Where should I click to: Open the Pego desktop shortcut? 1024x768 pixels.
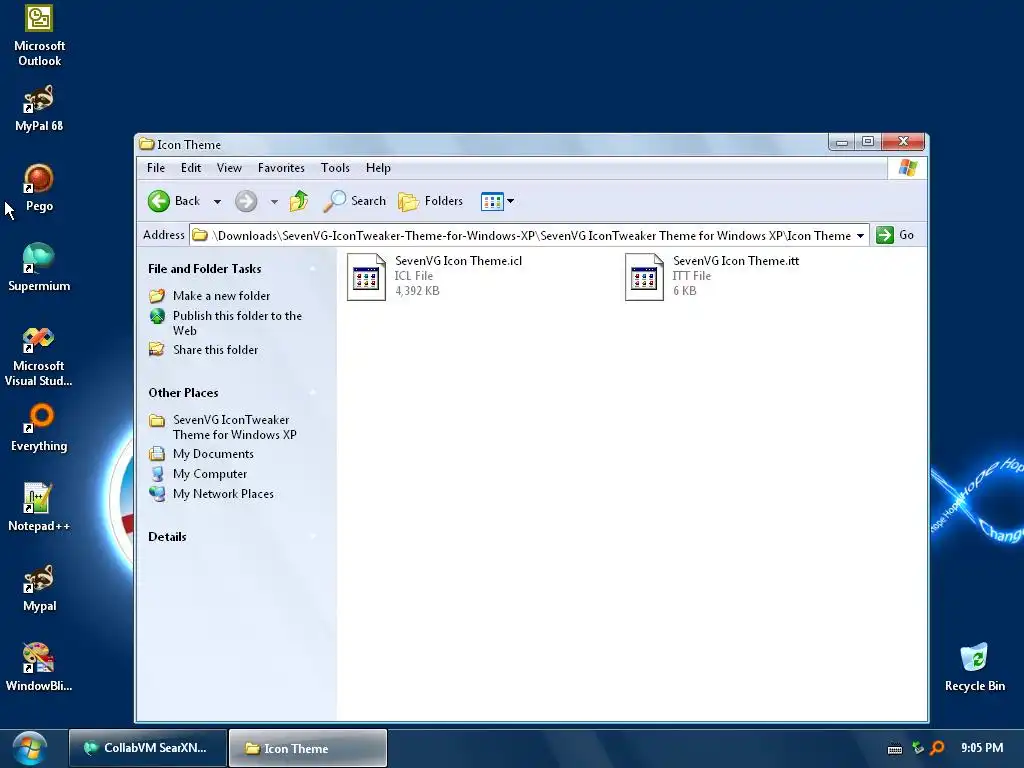click(x=39, y=188)
